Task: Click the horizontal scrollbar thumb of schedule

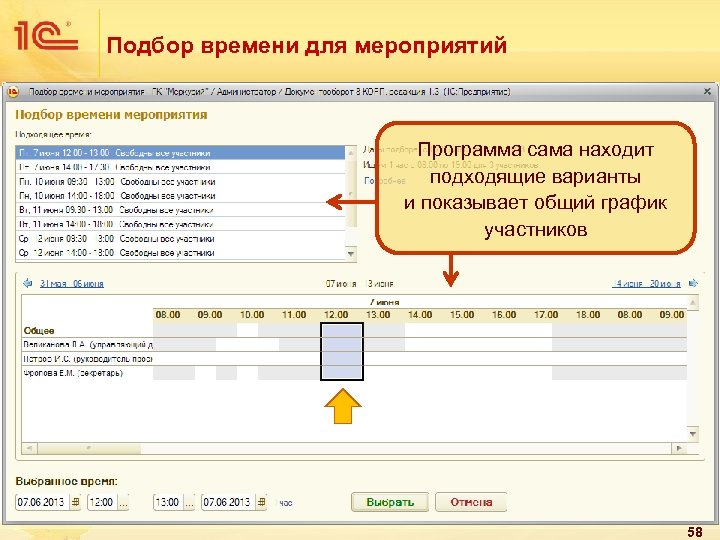Action: 89,448
